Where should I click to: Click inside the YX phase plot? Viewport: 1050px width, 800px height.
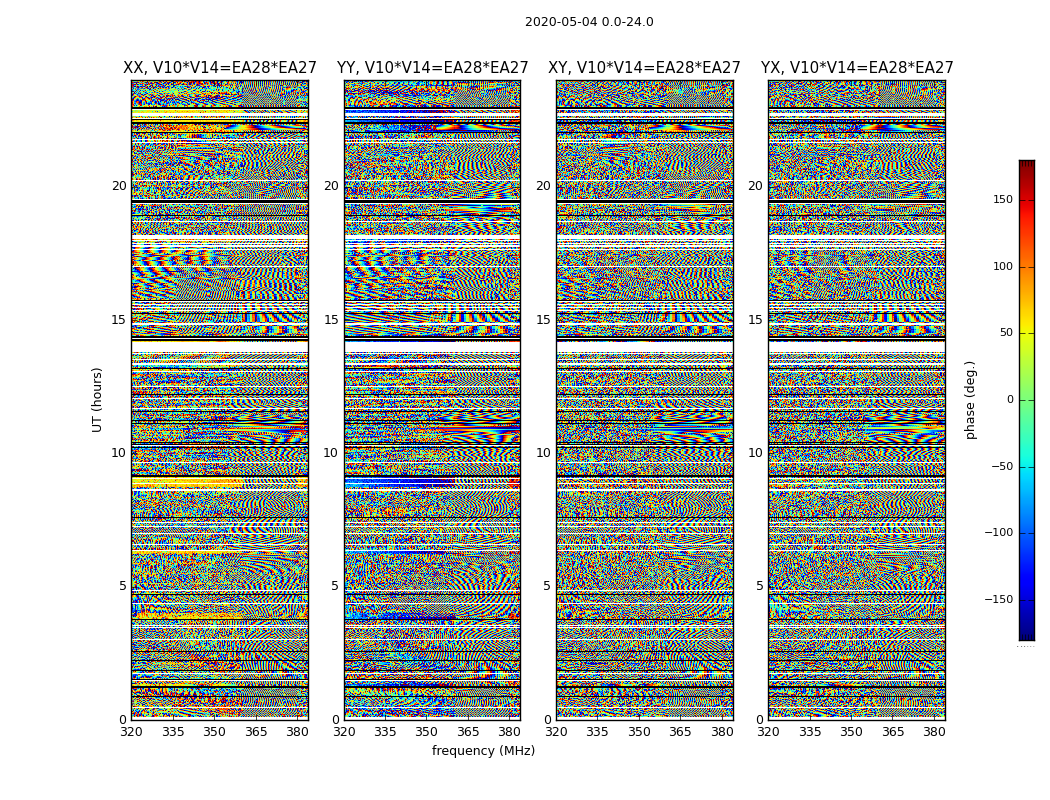click(857, 400)
